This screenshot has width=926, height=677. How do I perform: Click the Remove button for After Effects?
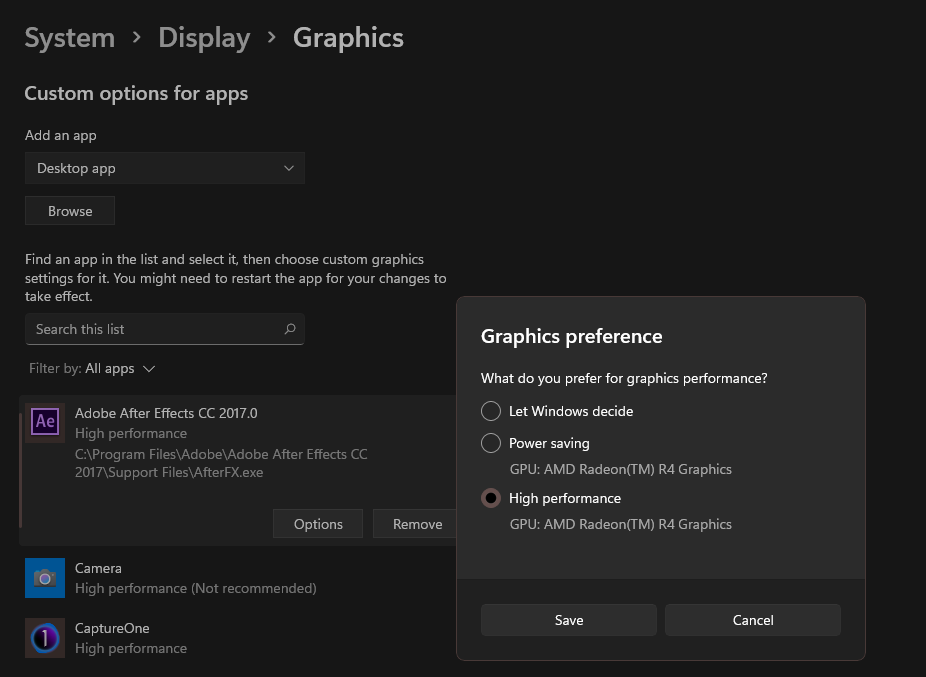pyautogui.click(x=417, y=524)
